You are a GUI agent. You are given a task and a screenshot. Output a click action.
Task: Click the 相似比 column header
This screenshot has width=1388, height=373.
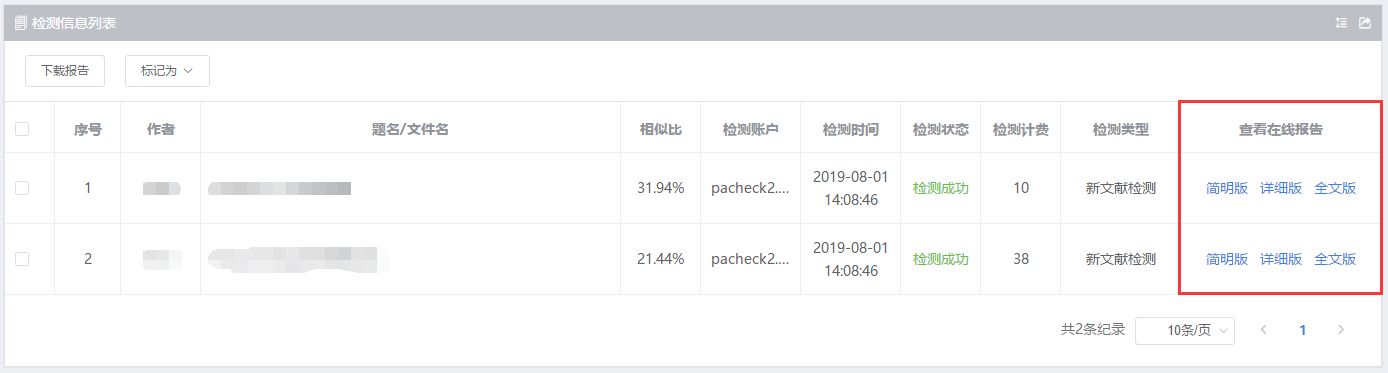(x=660, y=129)
